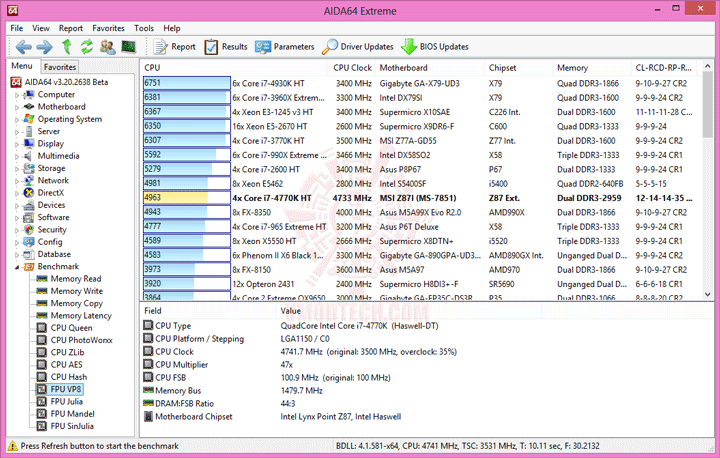Go back with the blue left arrow
720x458 pixels.
pyautogui.click(x=23, y=47)
